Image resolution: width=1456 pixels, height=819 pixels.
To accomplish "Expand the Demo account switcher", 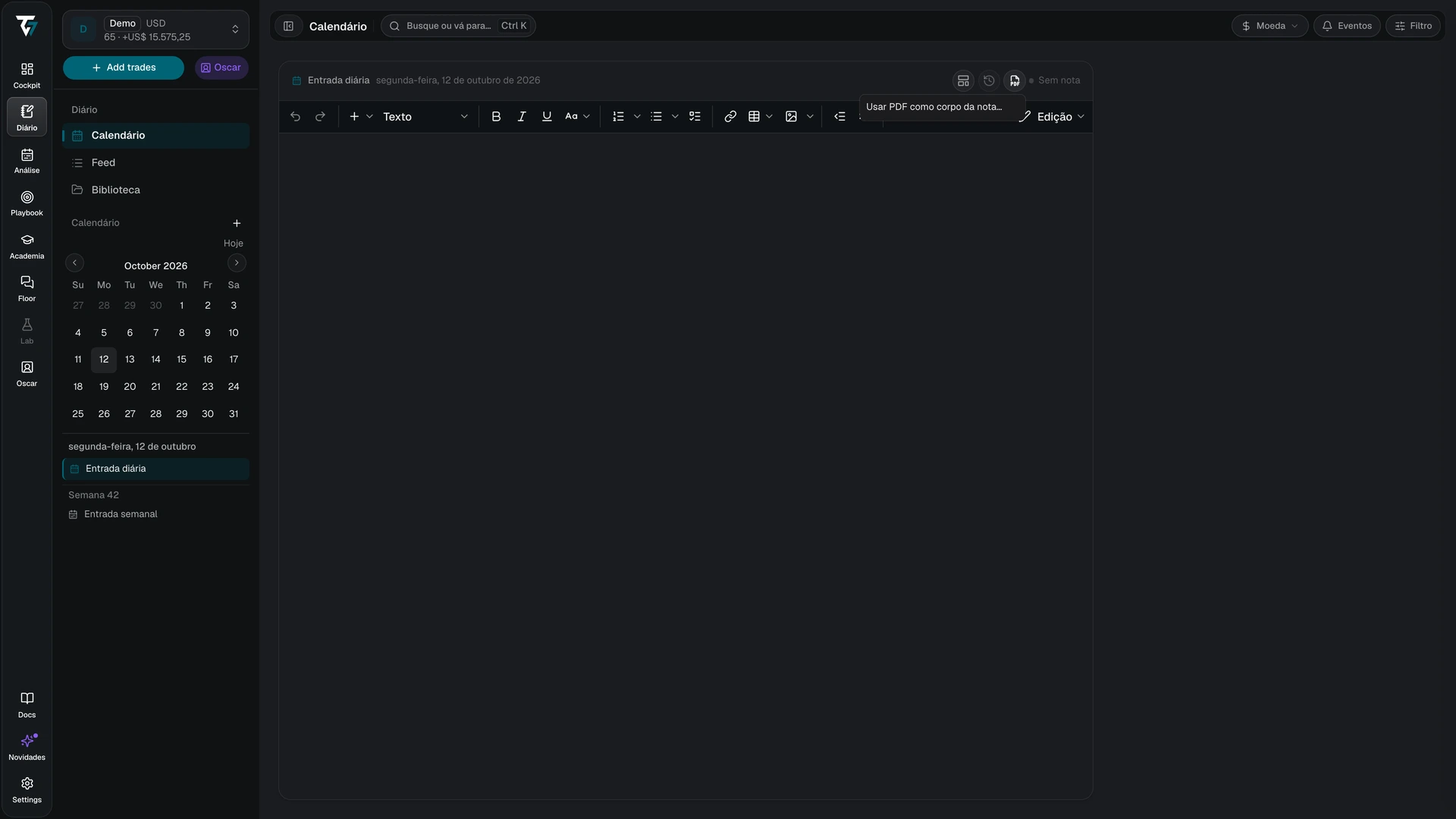I will 155,30.
